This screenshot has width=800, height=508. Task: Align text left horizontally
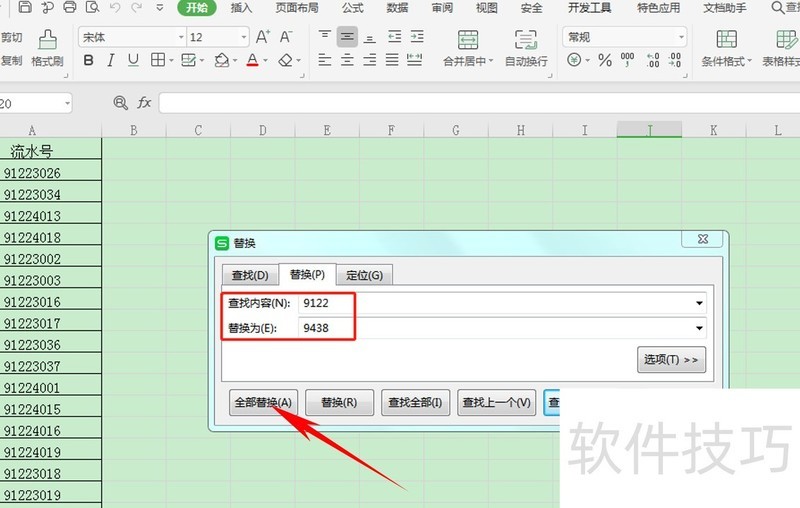point(324,60)
